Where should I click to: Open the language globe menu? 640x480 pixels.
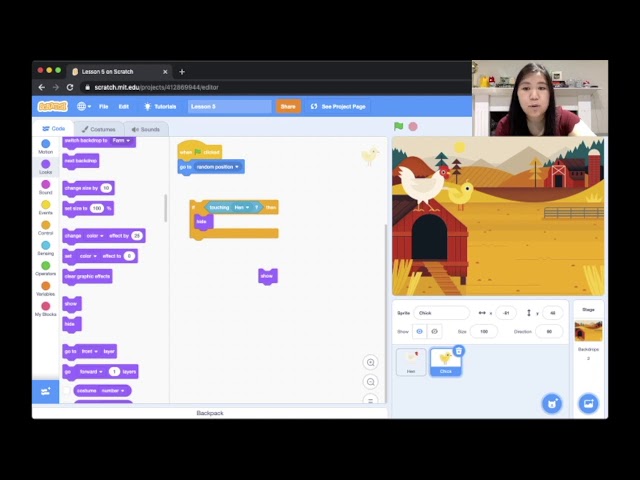(x=84, y=107)
